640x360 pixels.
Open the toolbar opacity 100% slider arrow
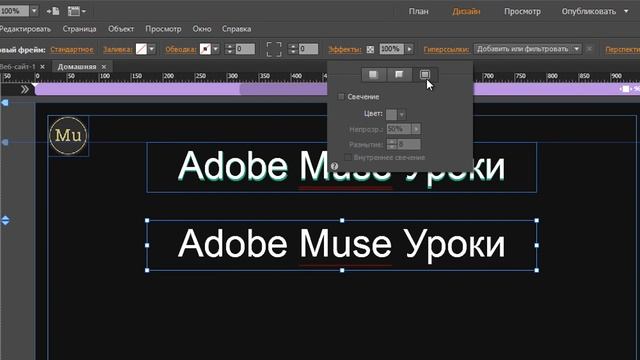point(409,49)
